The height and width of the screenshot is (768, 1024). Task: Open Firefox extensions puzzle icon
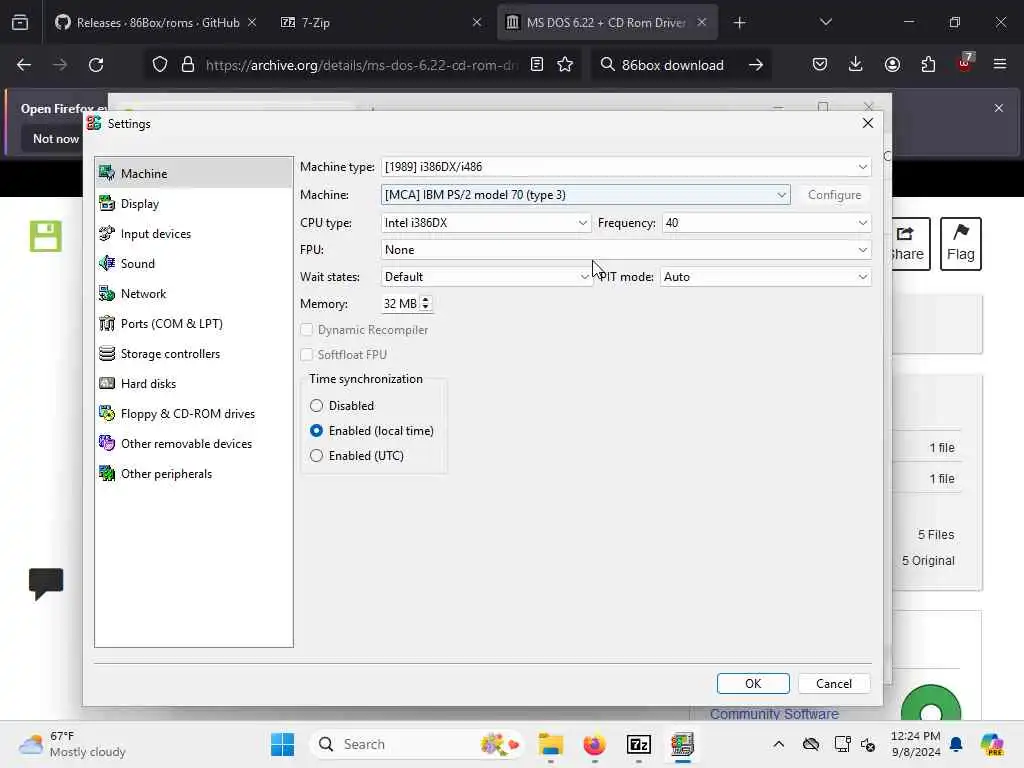[x=928, y=65]
